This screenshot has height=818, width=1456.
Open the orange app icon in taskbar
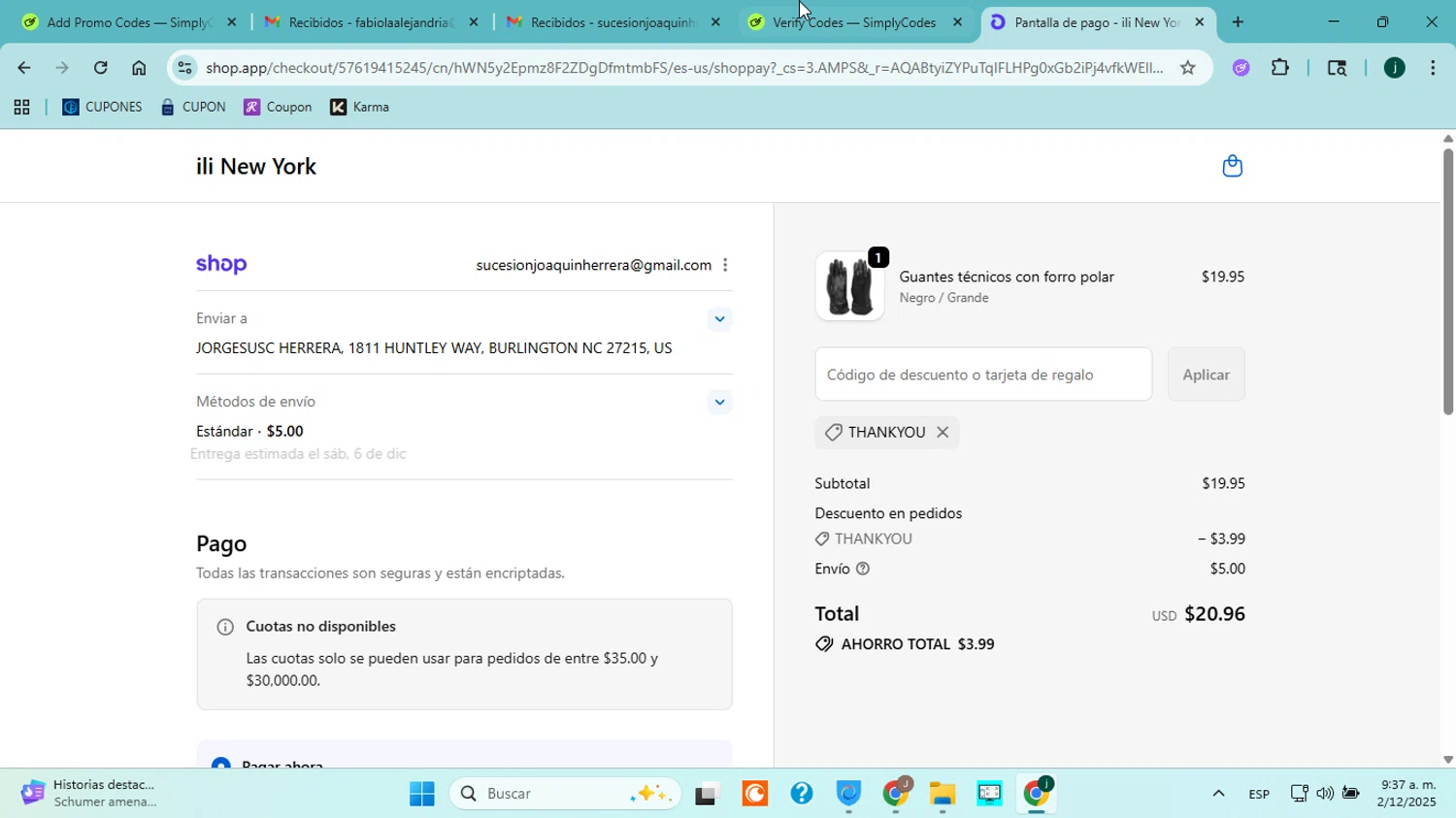755,794
